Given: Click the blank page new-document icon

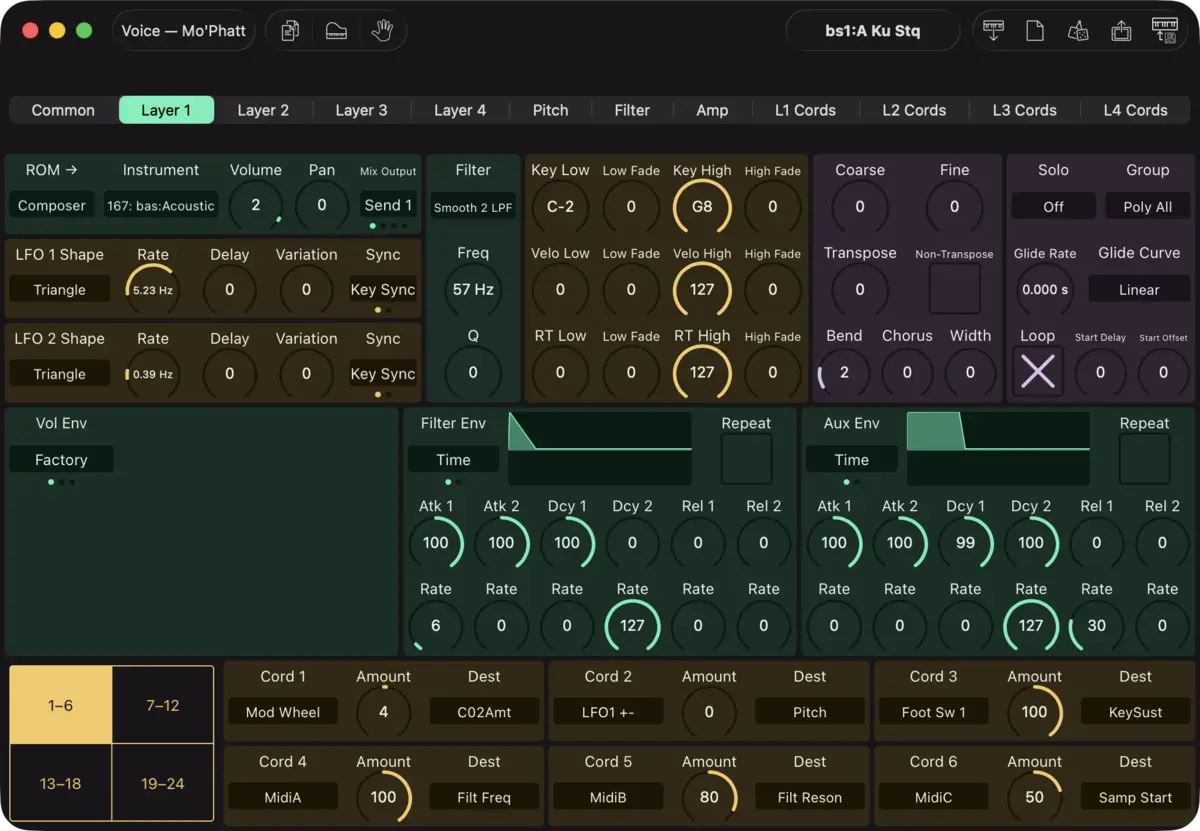Looking at the screenshot, I should click(x=1035, y=31).
